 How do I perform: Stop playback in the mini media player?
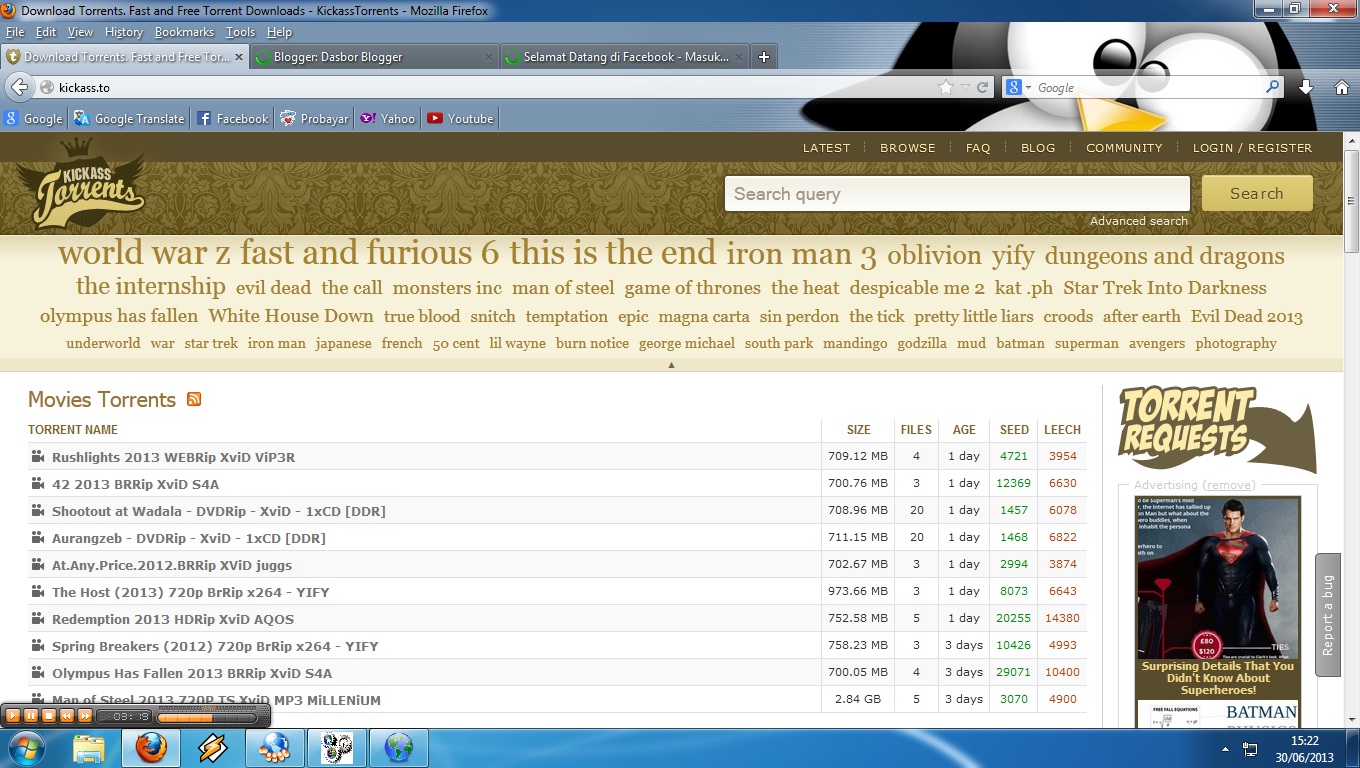tap(49, 716)
